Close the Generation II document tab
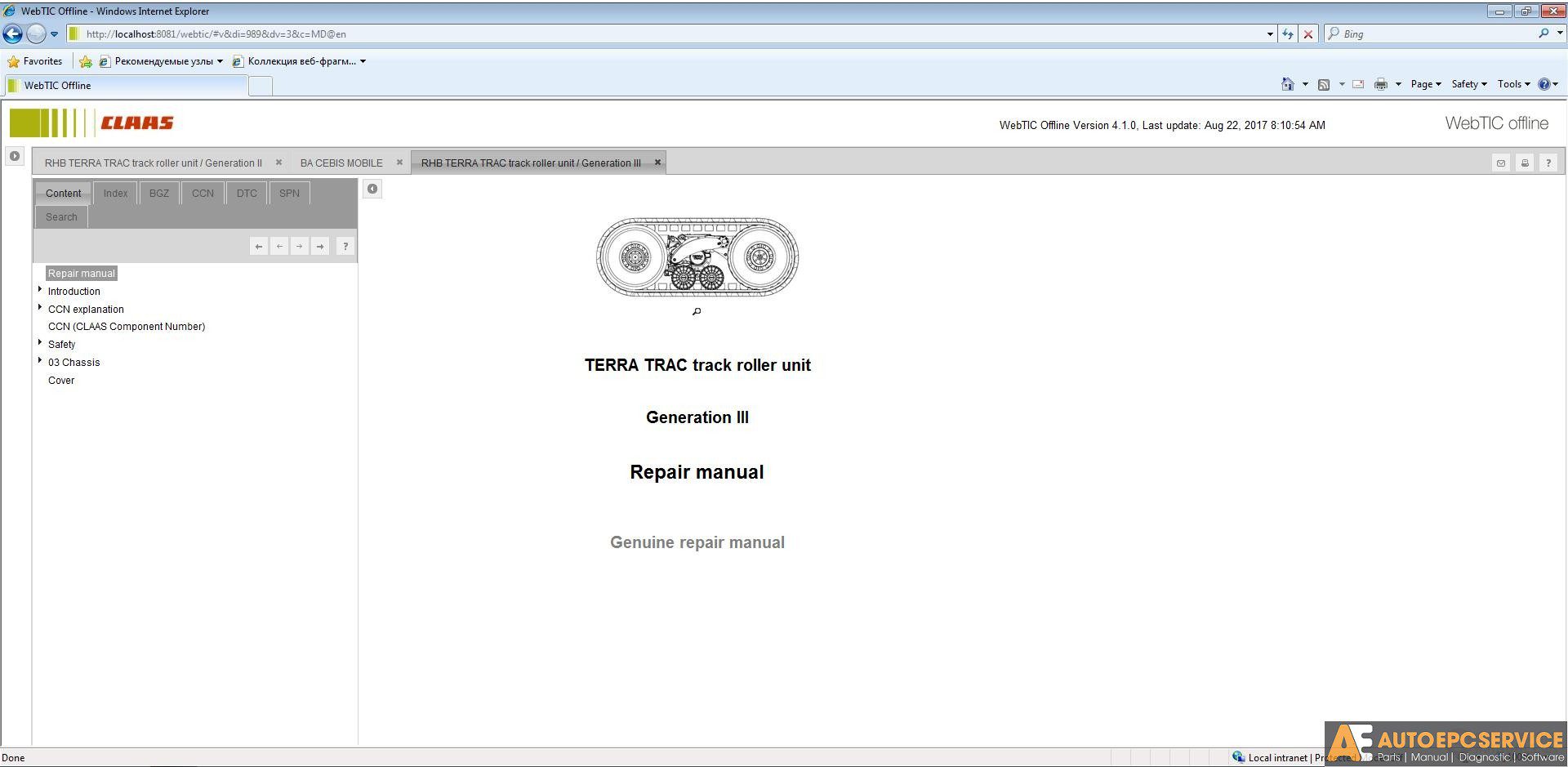The image size is (1568, 767). [x=278, y=163]
